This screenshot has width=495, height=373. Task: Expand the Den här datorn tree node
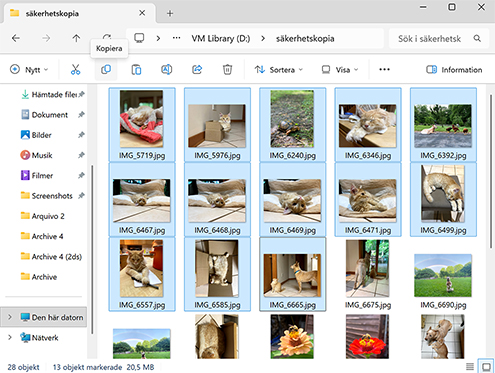tap(10, 317)
